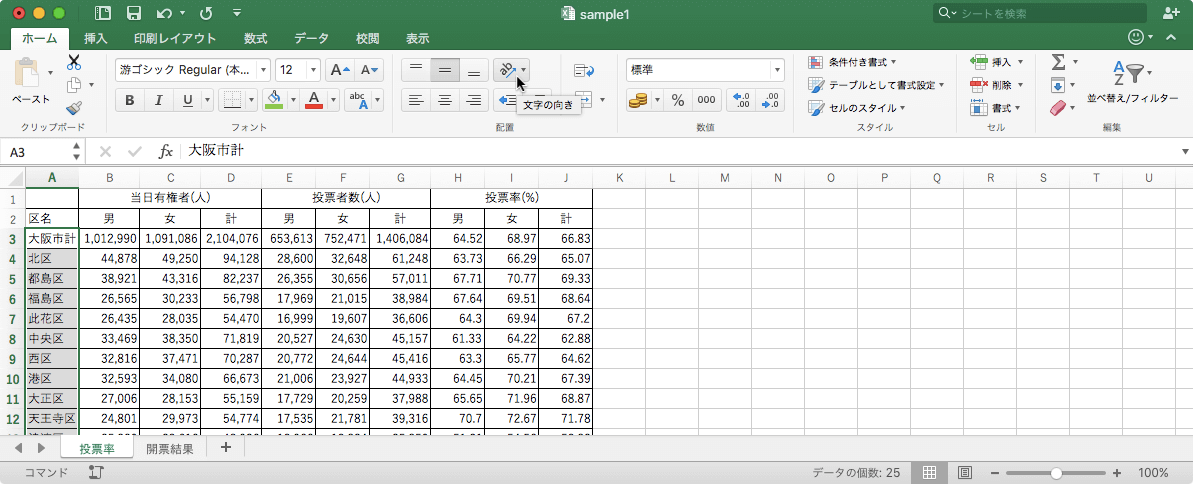1193x484 pixels.
Task: Click the AutoSum sigma icon
Action: 1058,61
